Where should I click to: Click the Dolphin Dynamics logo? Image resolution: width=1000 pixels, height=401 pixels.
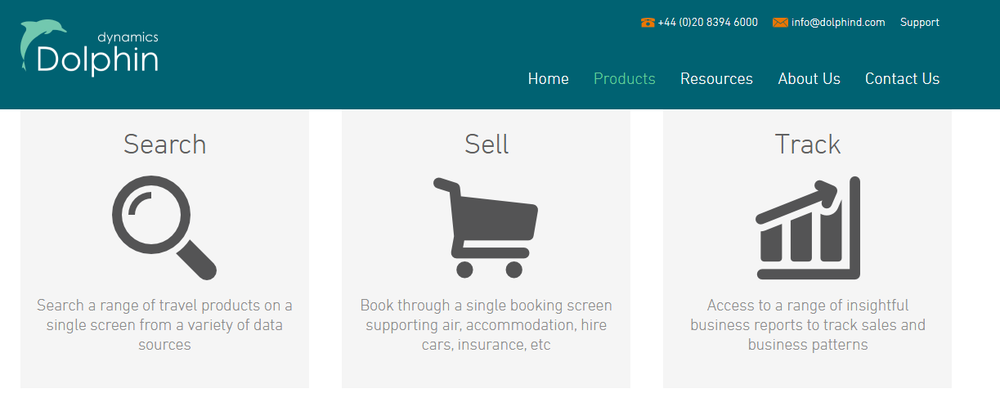coord(89,48)
